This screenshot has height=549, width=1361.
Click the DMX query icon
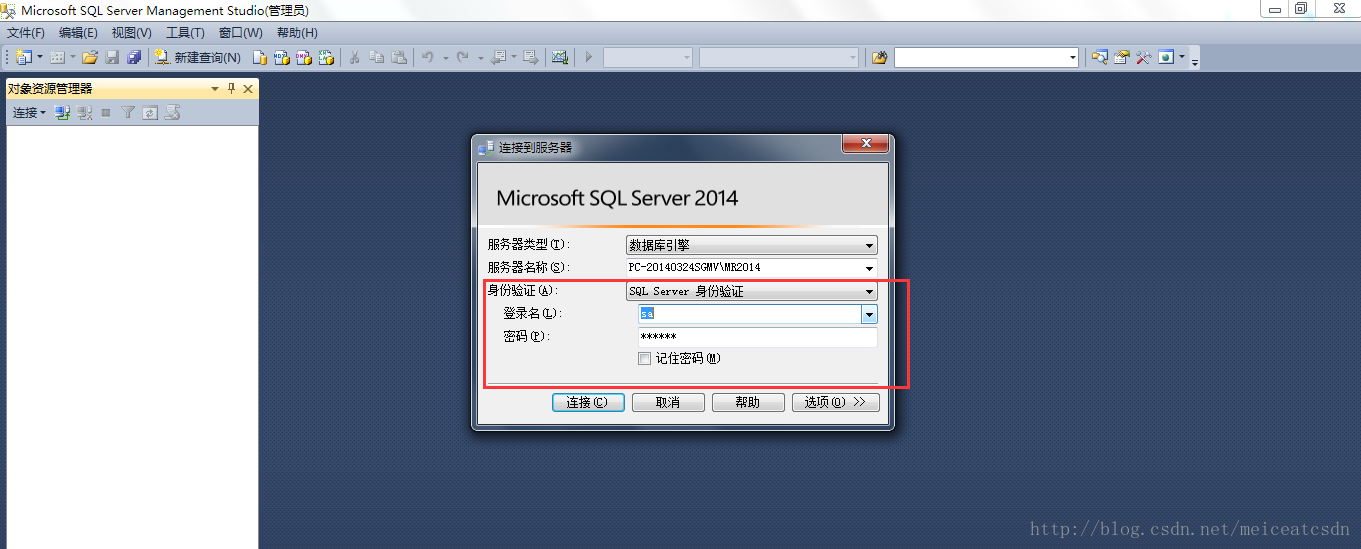(x=304, y=57)
